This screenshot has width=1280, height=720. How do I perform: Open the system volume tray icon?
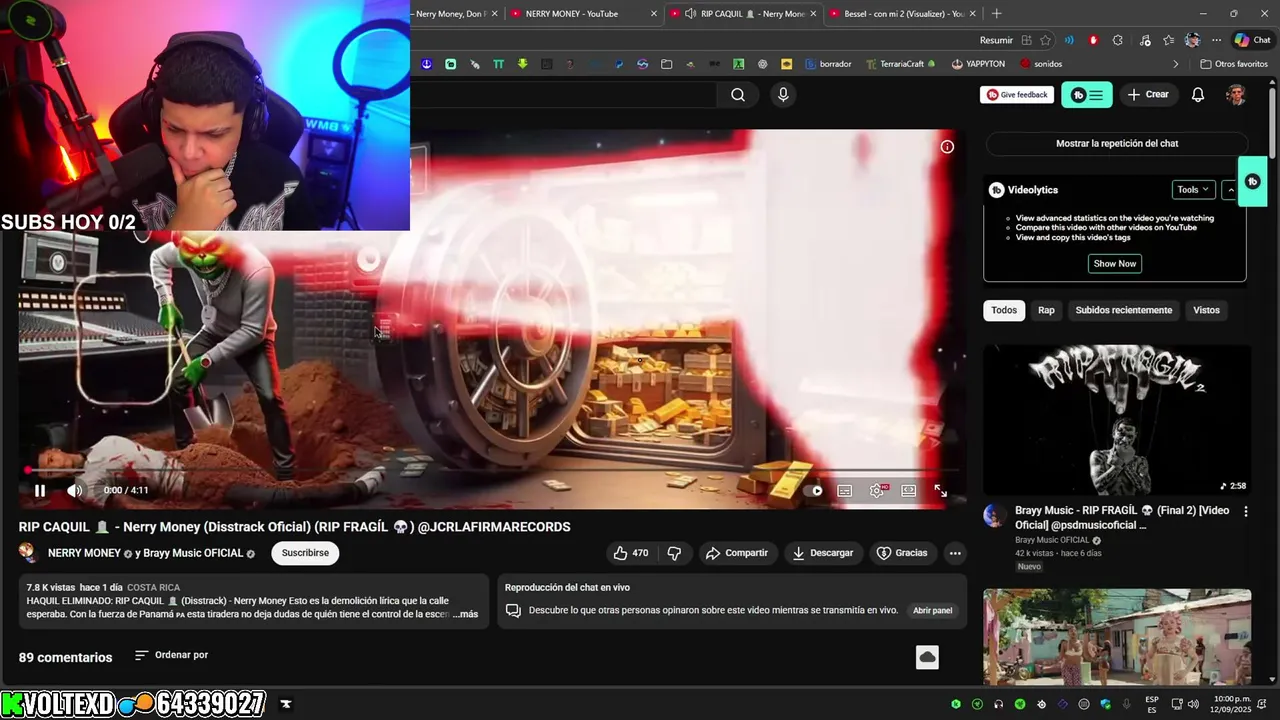1193,704
